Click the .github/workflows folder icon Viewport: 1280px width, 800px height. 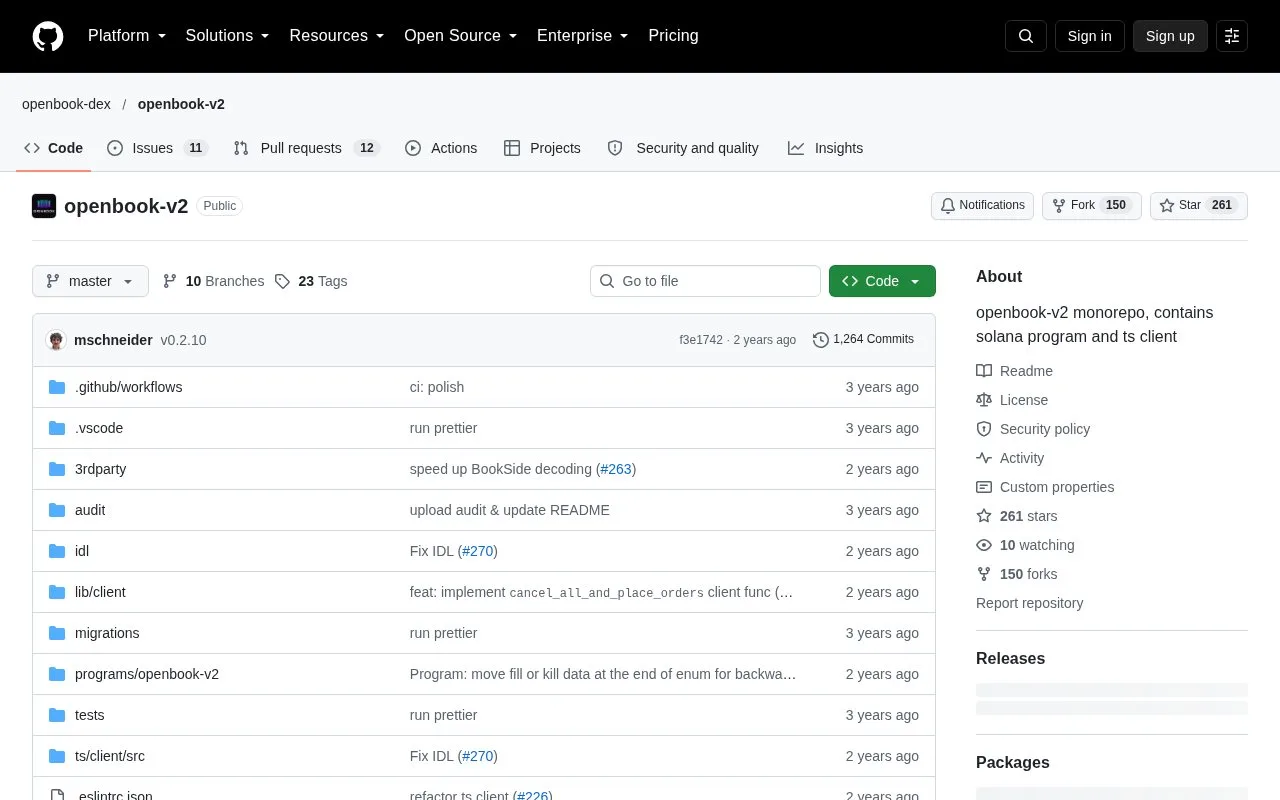tap(57, 387)
